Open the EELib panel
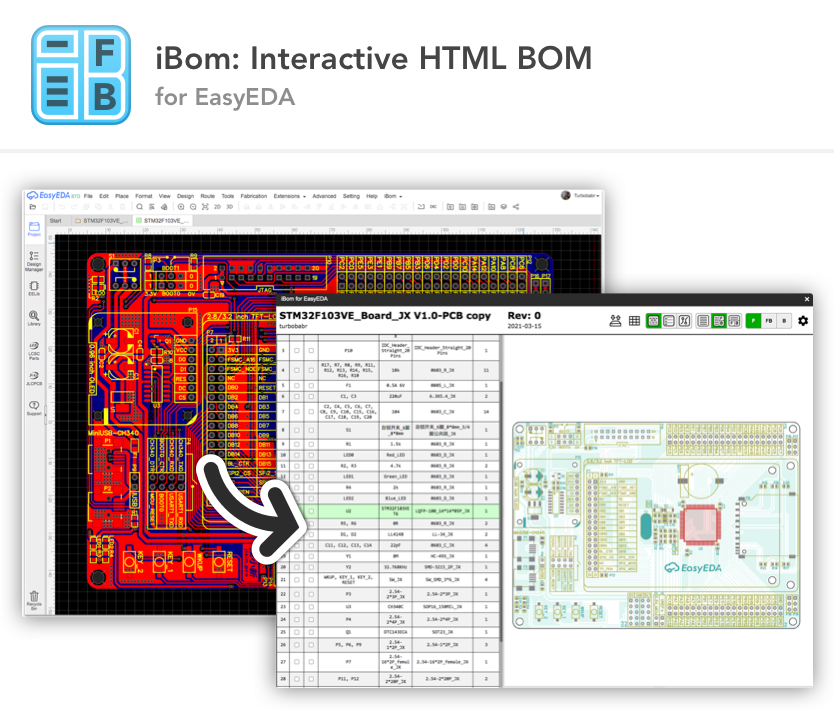Viewport: 835px width, 726px height. [x=34, y=289]
